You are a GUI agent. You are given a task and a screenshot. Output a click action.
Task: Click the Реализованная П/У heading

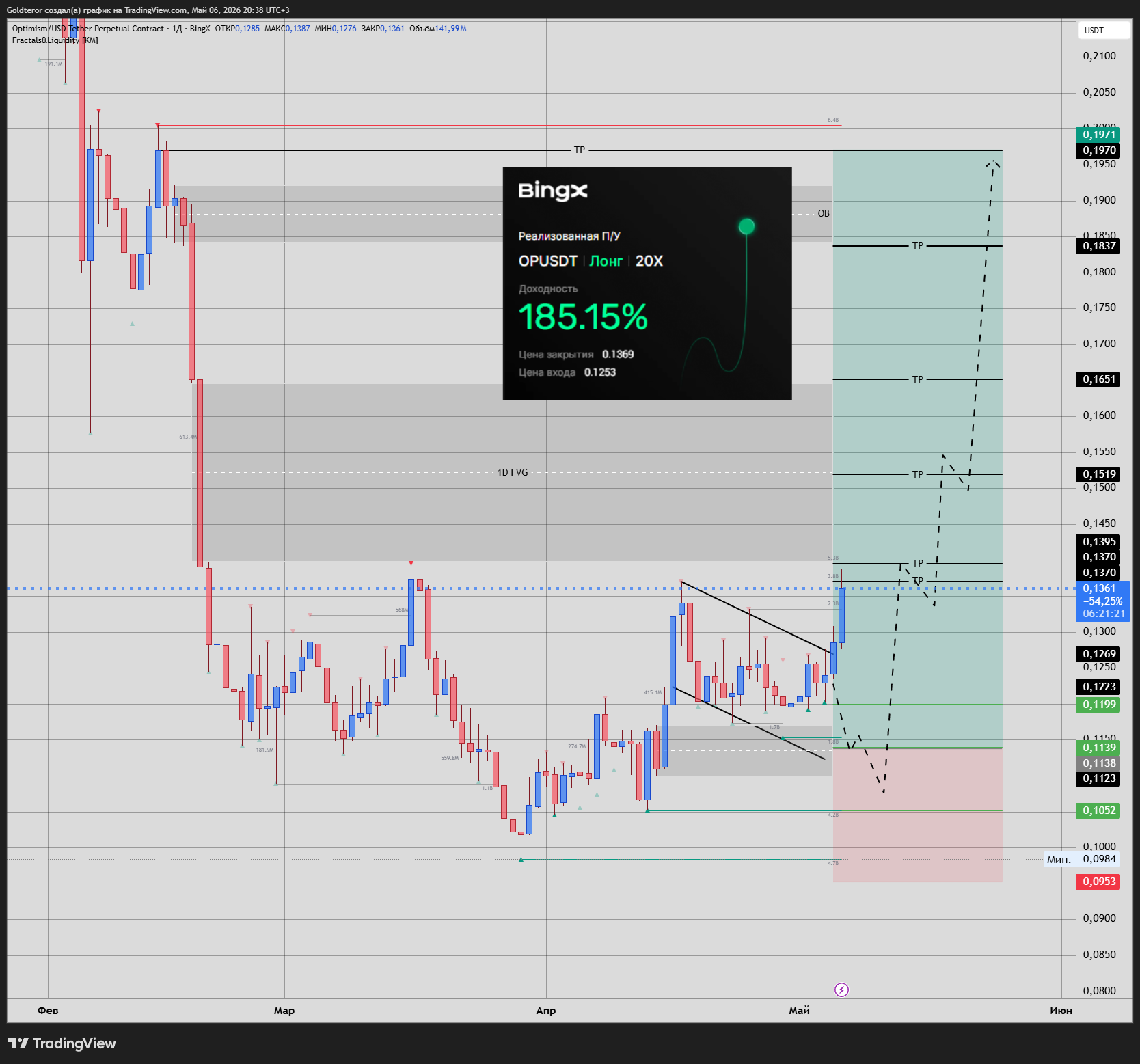[569, 236]
